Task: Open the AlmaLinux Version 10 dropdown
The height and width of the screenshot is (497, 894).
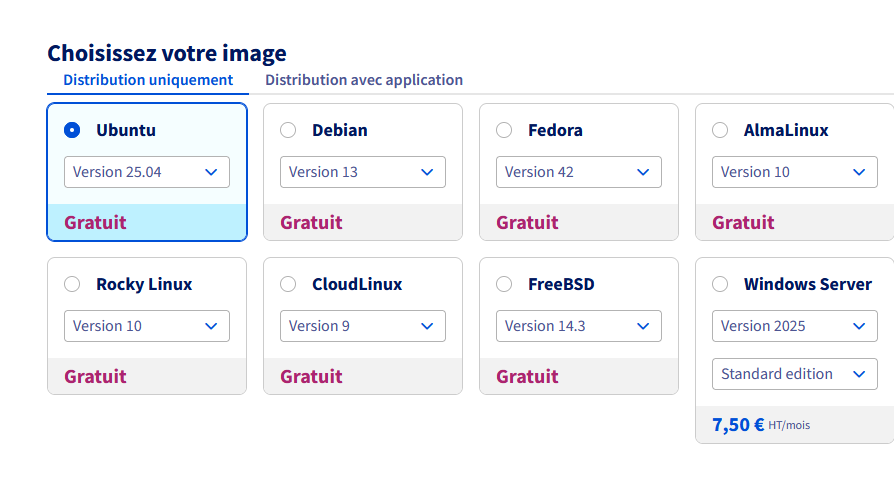Action: click(795, 172)
